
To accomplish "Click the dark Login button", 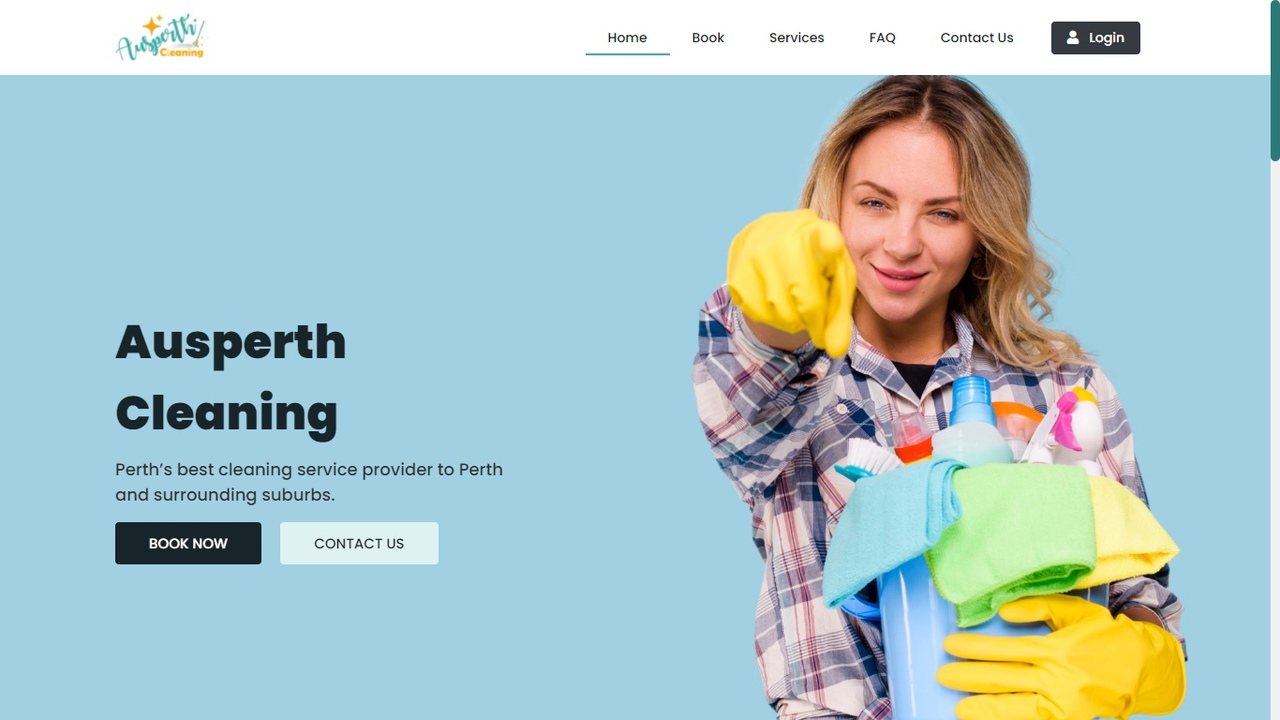I will 1095,38.
